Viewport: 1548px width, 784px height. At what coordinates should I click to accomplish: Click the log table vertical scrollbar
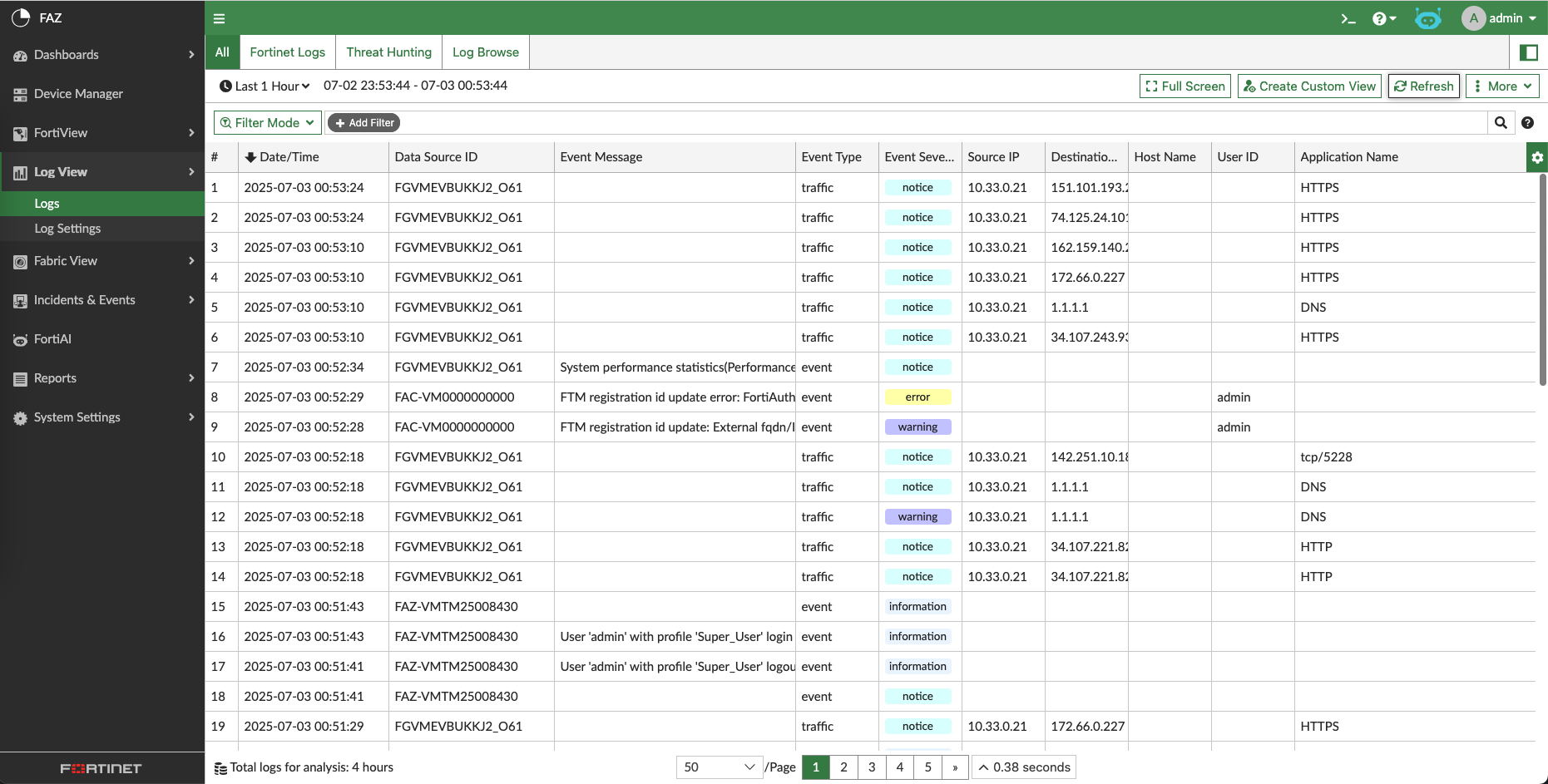click(x=1542, y=279)
